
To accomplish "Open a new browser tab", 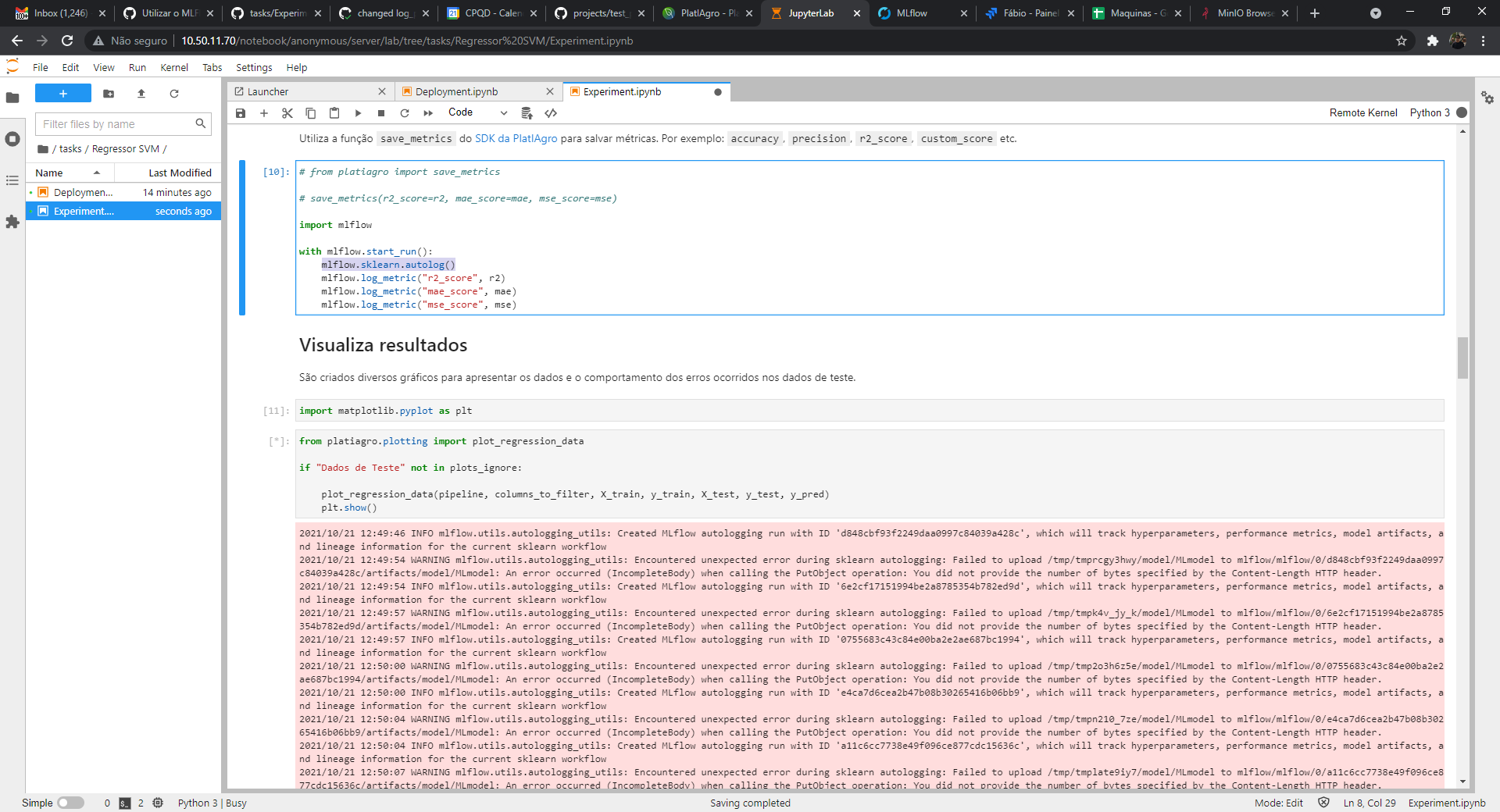I will [x=1315, y=13].
